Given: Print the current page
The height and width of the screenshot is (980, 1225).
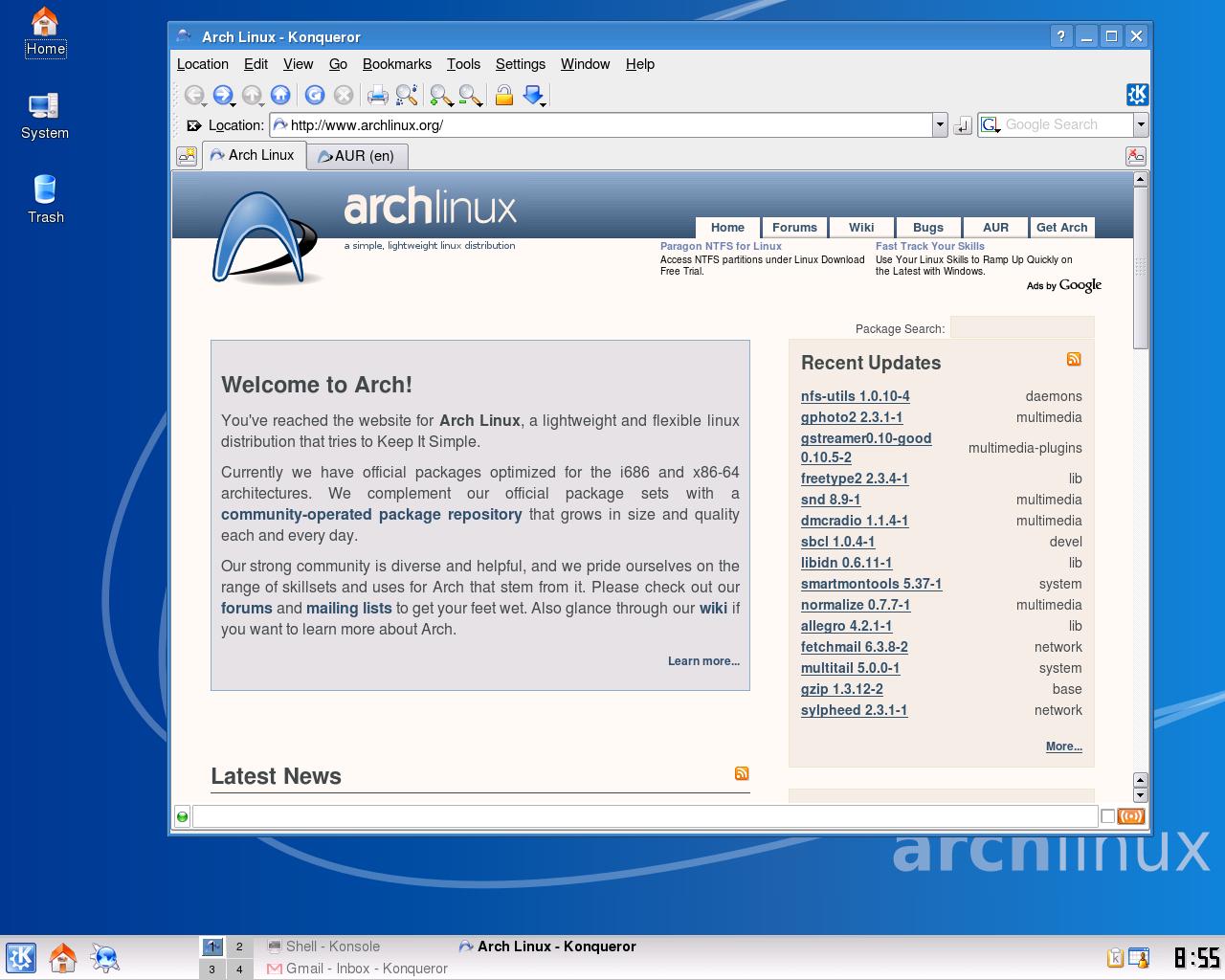Looking at the screenshot, I should 378,95.
